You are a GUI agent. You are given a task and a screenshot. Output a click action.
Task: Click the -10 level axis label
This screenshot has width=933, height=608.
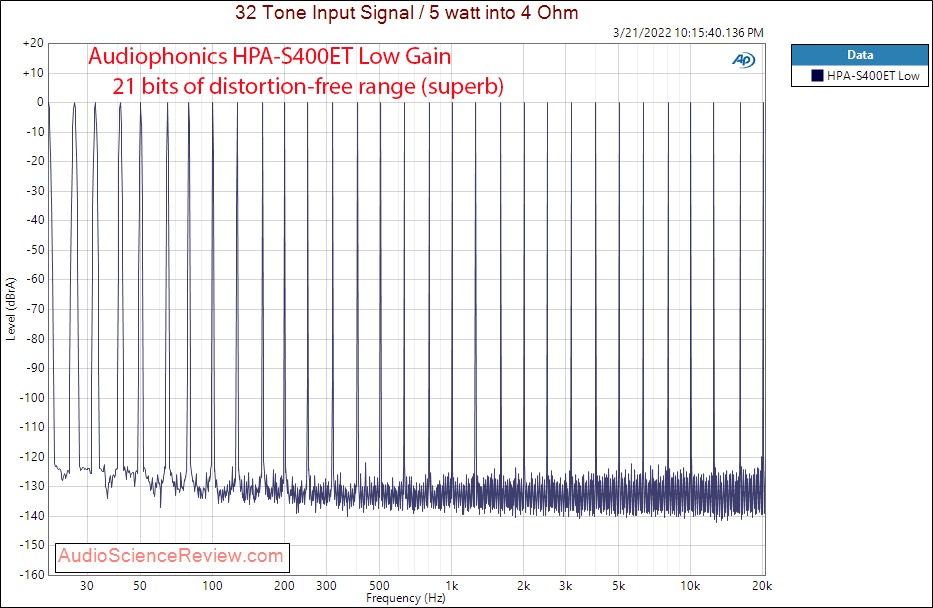click(35, 131)
